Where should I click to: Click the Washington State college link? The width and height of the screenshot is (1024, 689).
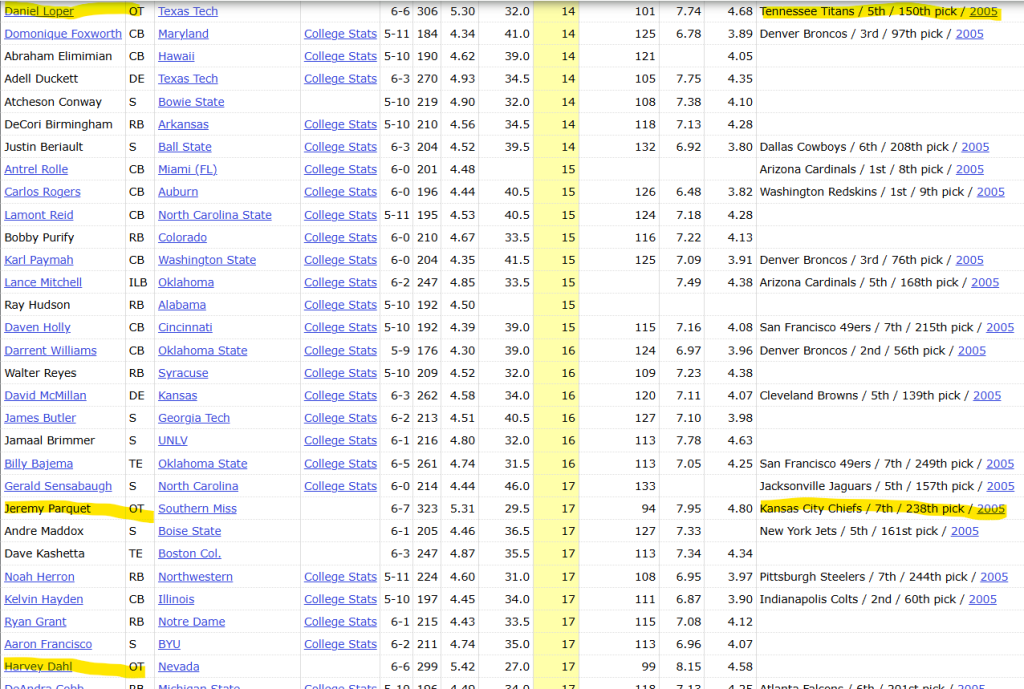(207, 260)
